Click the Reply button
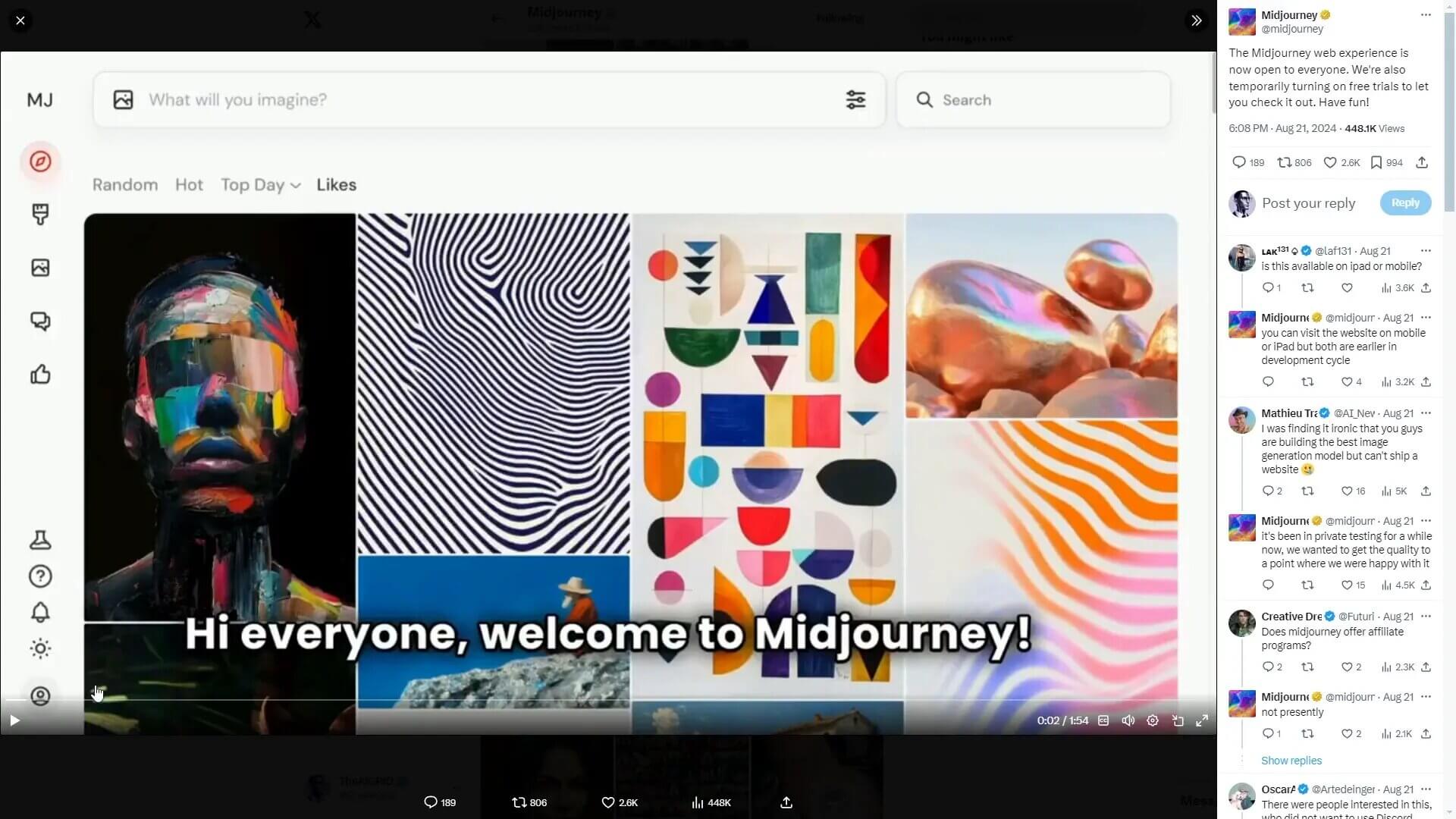 point(1404,202)
